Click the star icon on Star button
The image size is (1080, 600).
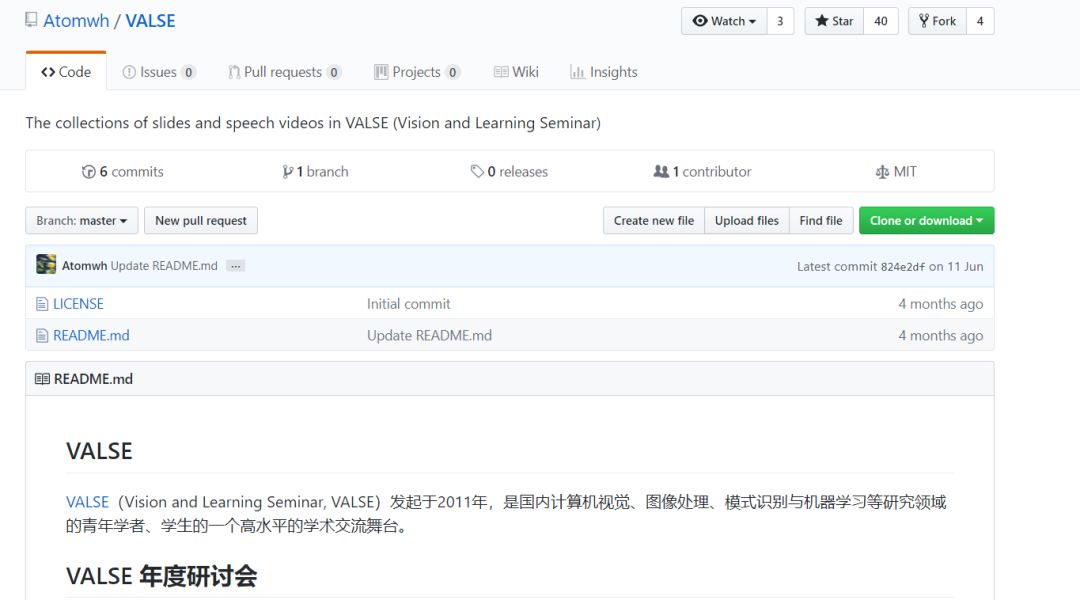point(822,21)
